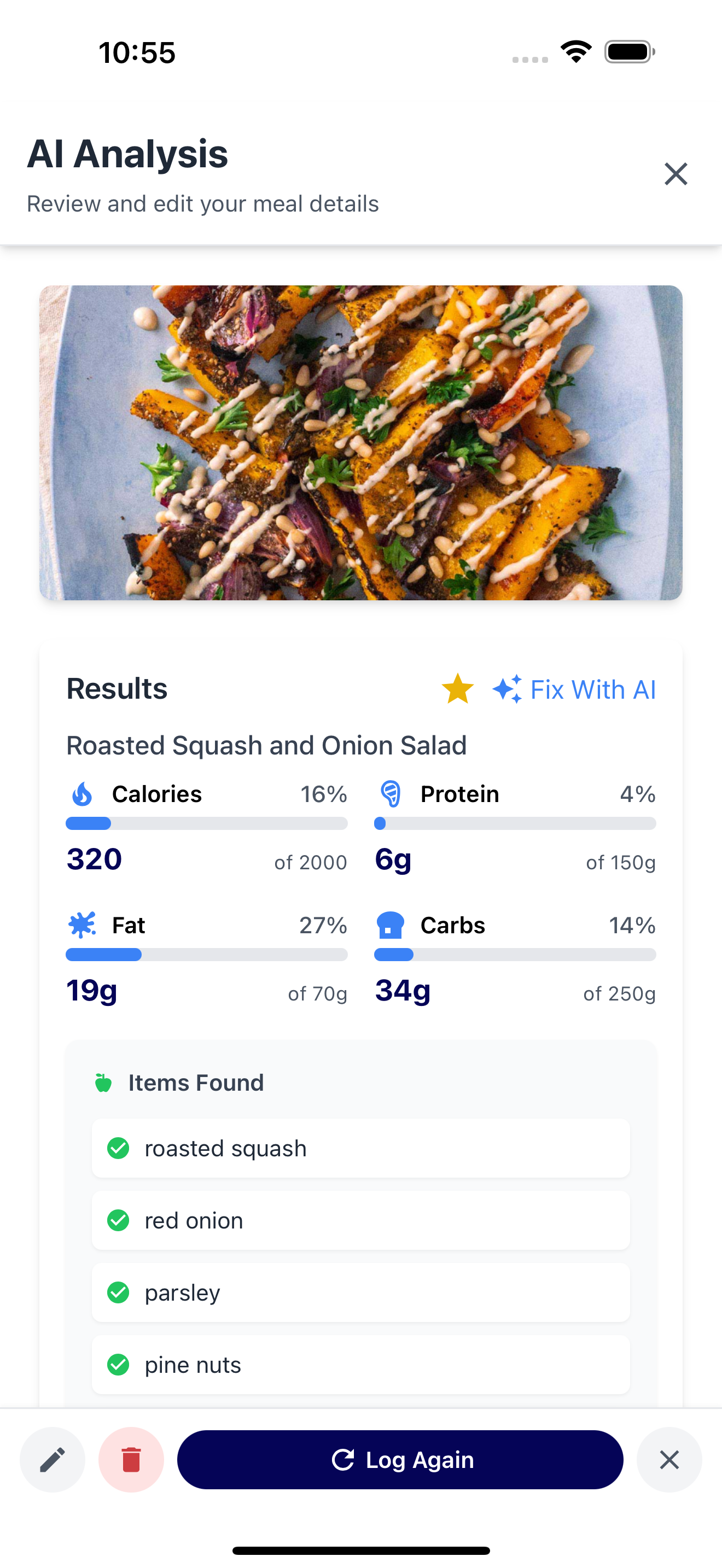
Task: Tap the pencil edit icon
Action: 53,1459
